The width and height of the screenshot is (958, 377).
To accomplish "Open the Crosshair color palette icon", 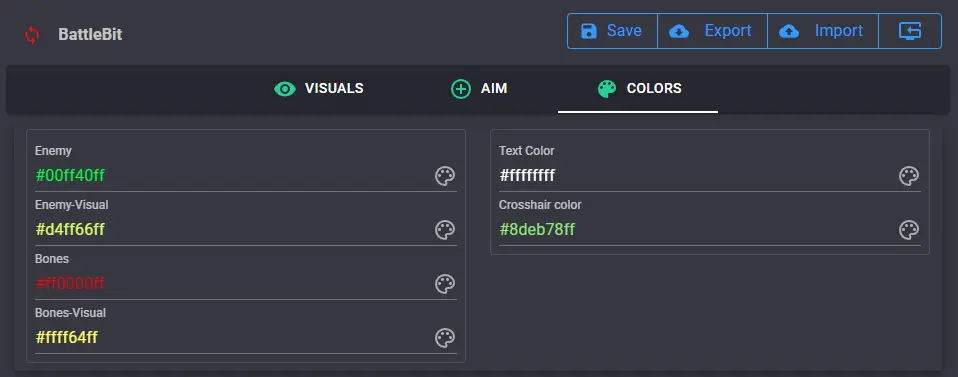I will pos(909,230).
